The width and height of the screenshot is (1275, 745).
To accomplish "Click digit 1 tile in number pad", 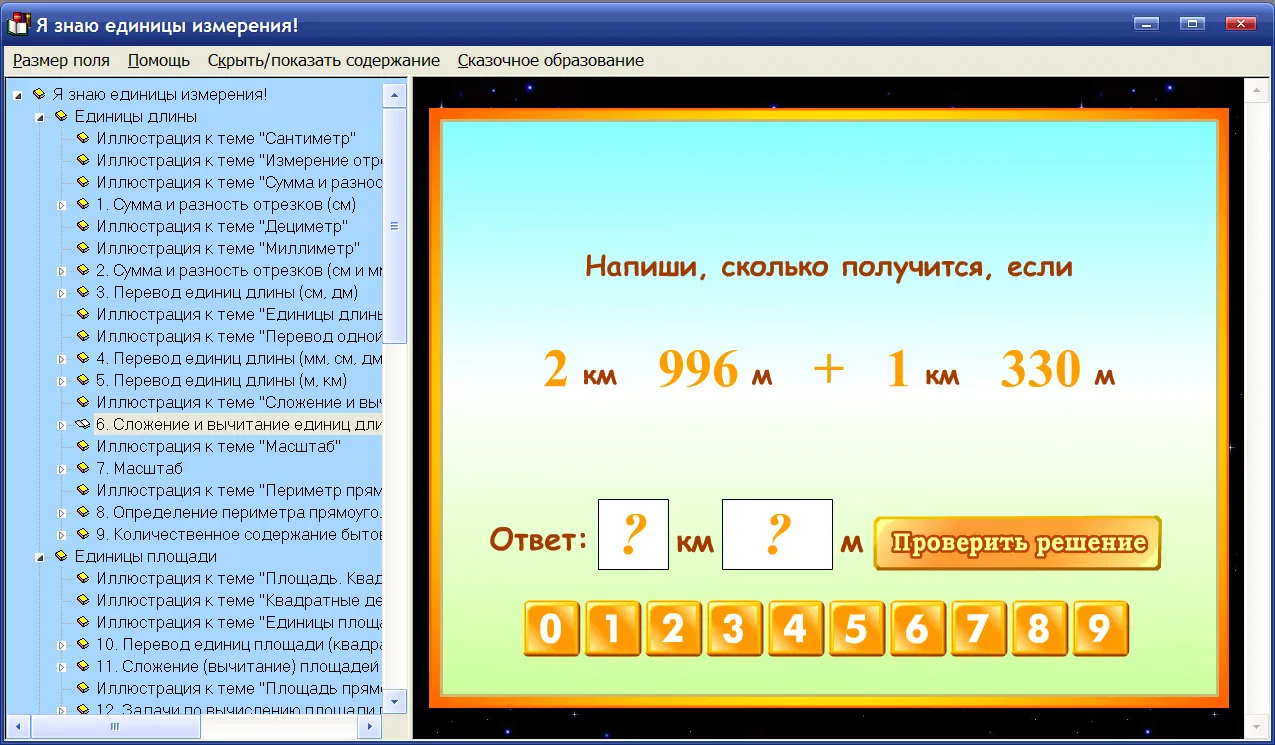I will [612, 628].
